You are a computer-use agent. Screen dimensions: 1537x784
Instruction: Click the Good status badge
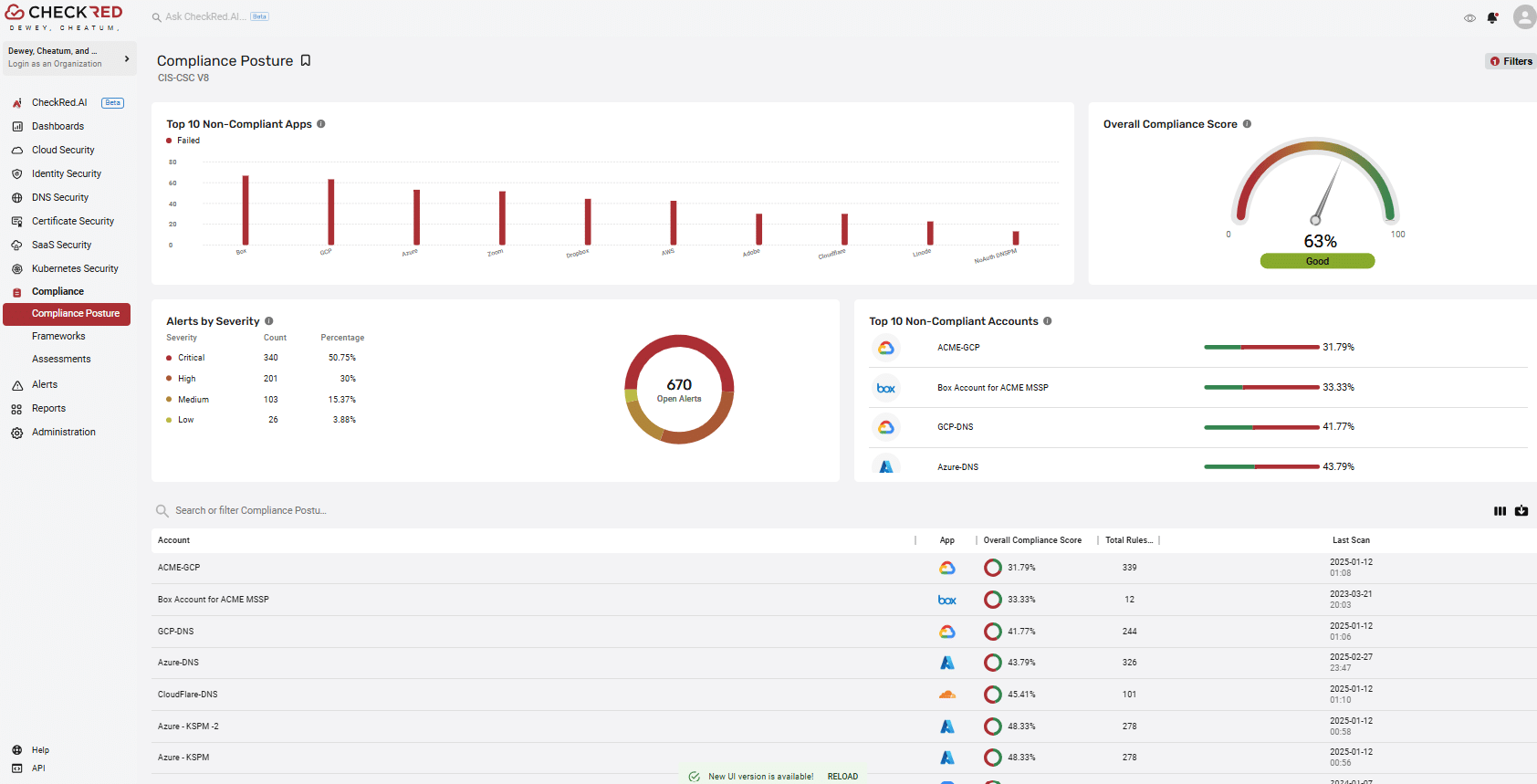[x=1317, y=261]
